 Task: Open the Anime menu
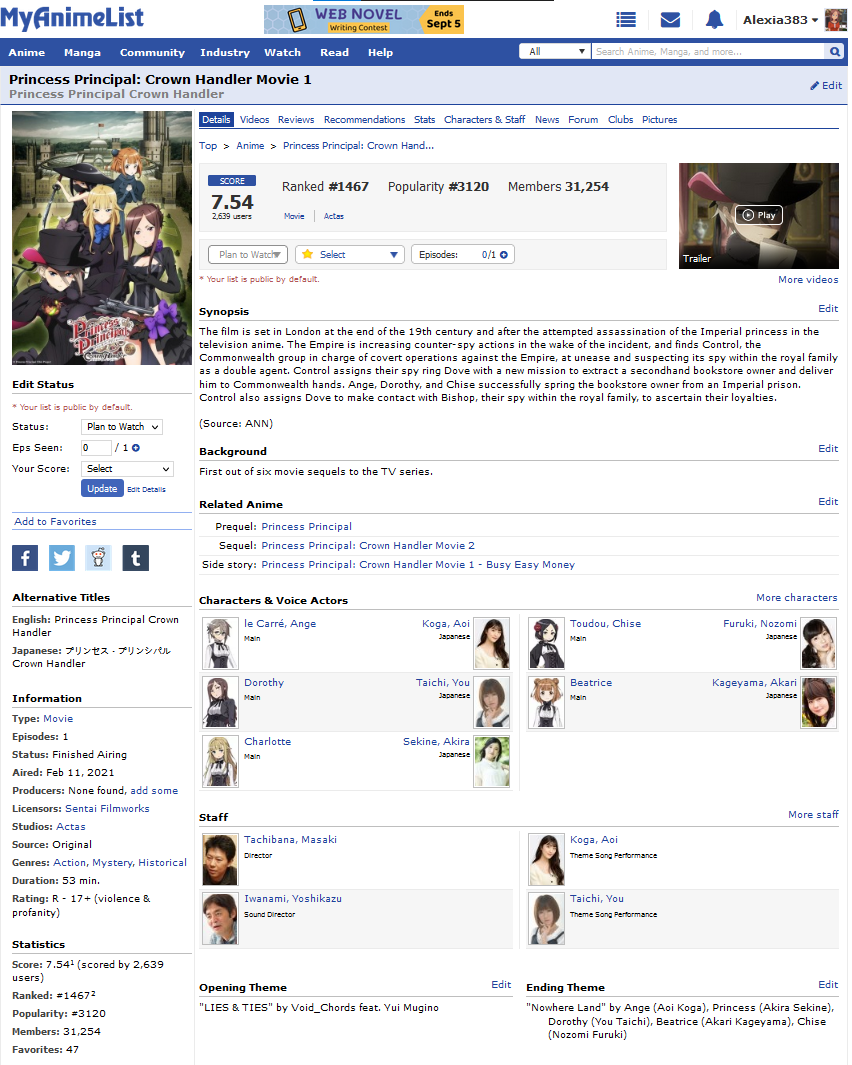click(x=26, y=52)
